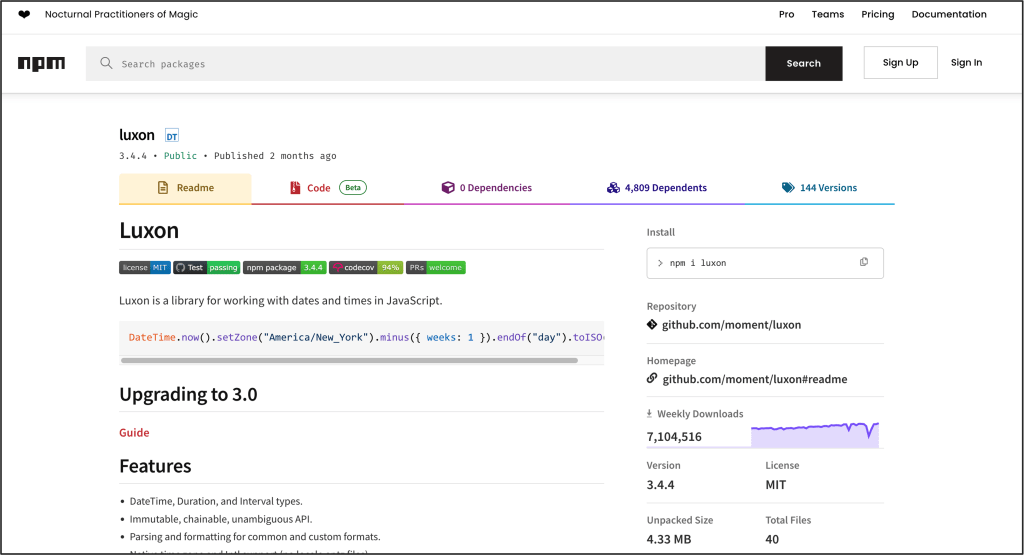Click the License value MIT in sidebar
The image size is (1024, 555).
[x=776, y=484]
